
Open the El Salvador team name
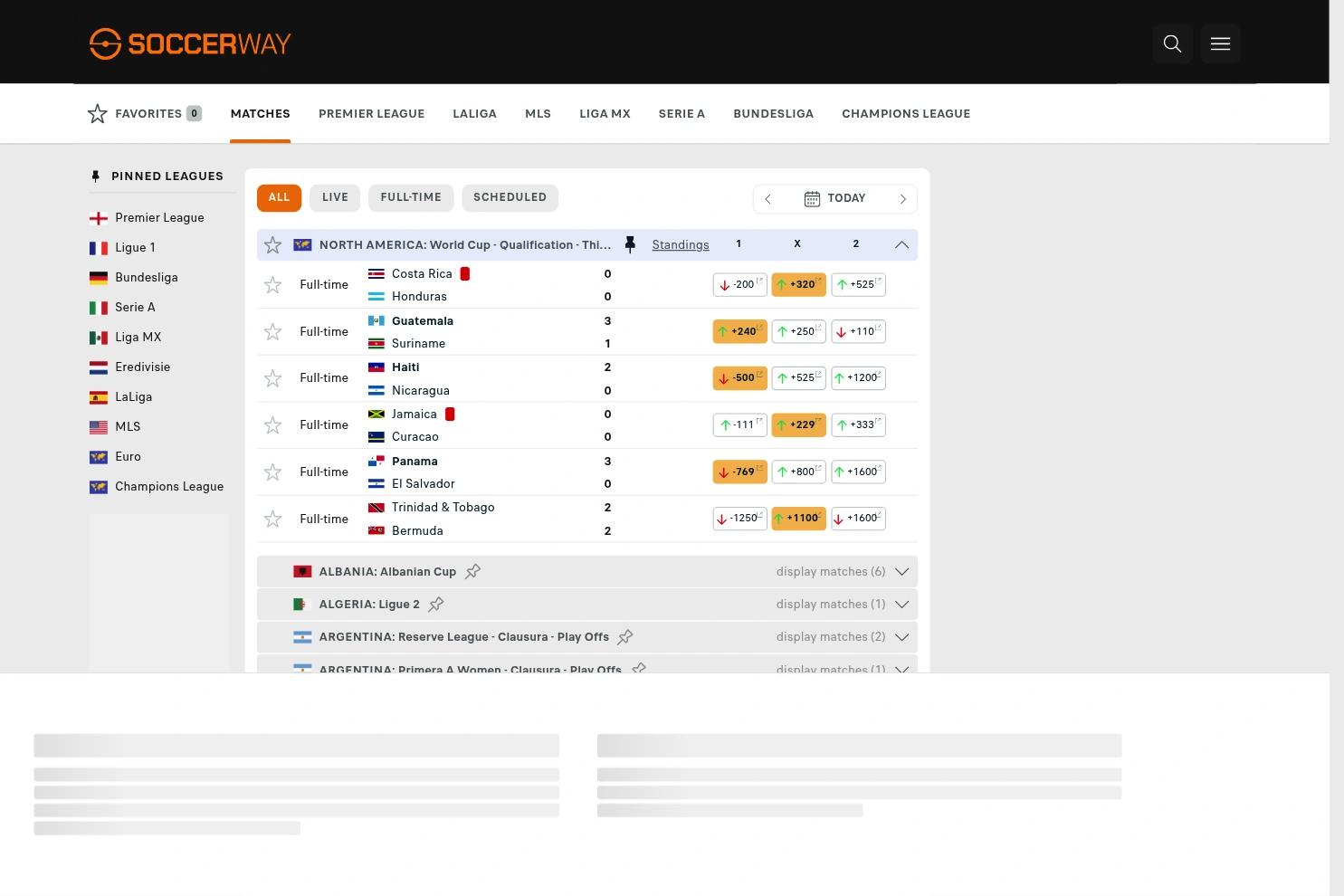(424, 483)
